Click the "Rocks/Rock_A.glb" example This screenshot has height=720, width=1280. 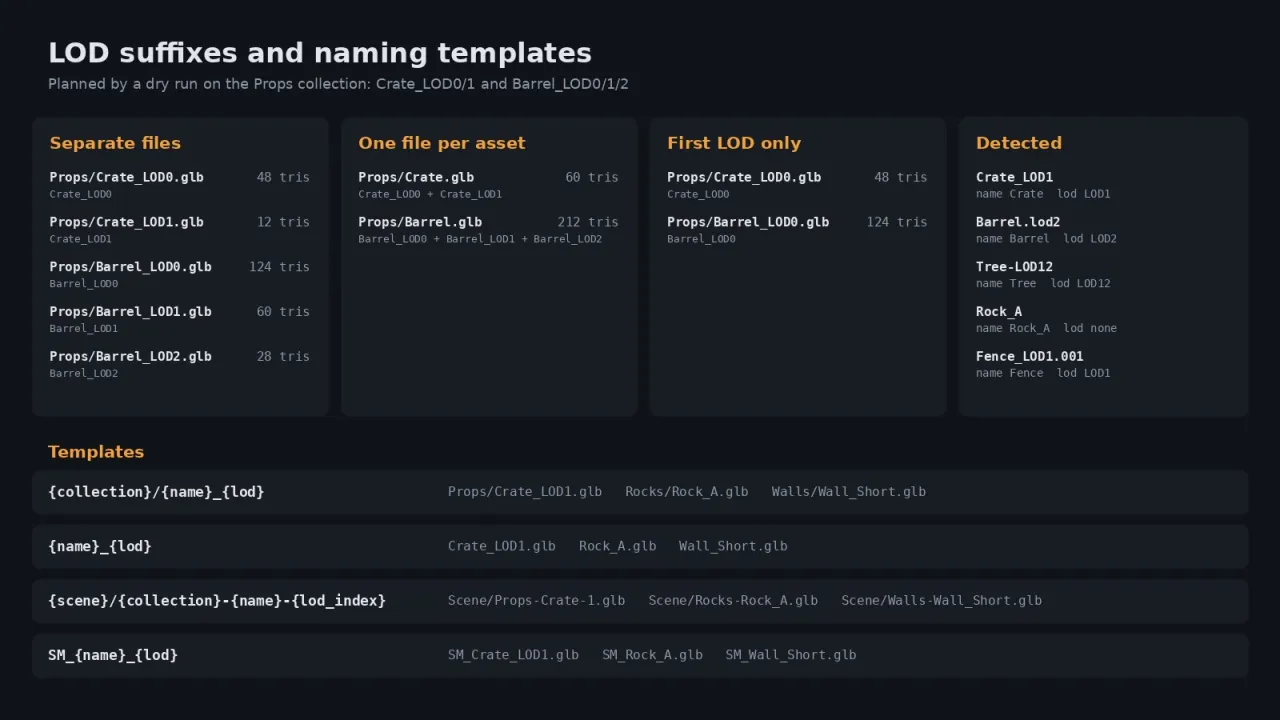pyautogui.click(x=687, y=492)
